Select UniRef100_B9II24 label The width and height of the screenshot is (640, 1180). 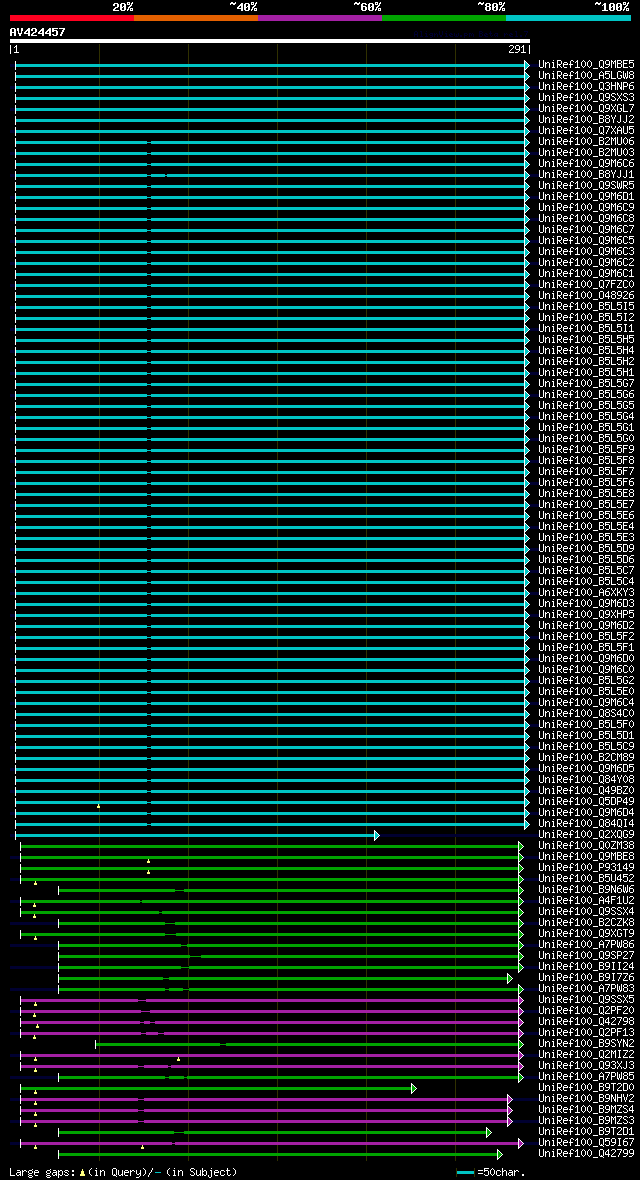[587, 966]
